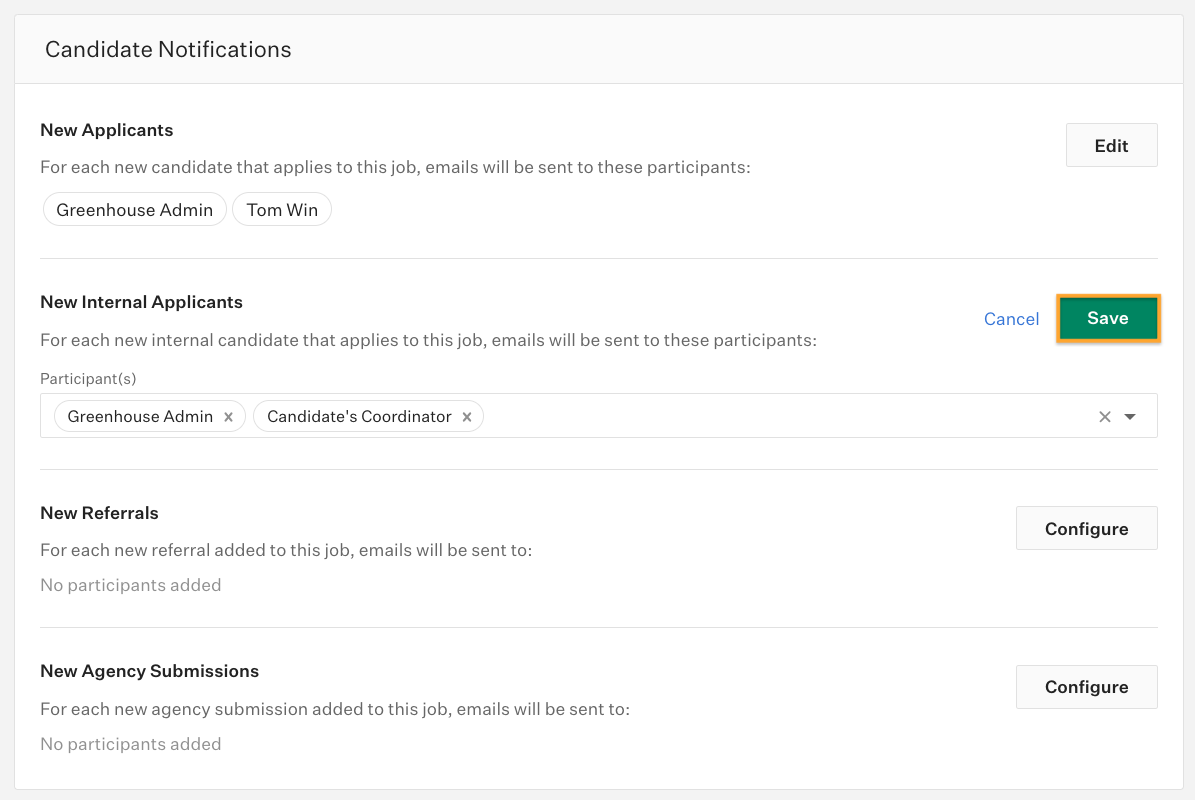
Task: Click 'No participants added' under New Referrals
Action: click(x=131, y=585)
